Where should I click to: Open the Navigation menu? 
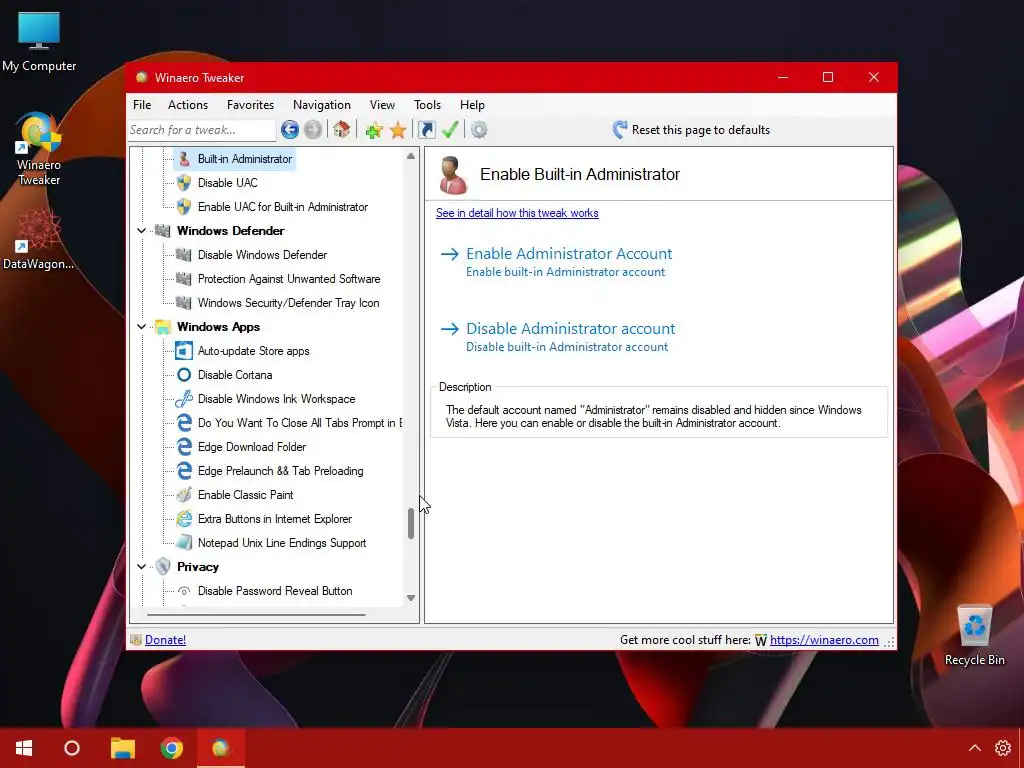pyautogui.click(x=322, y=105)
